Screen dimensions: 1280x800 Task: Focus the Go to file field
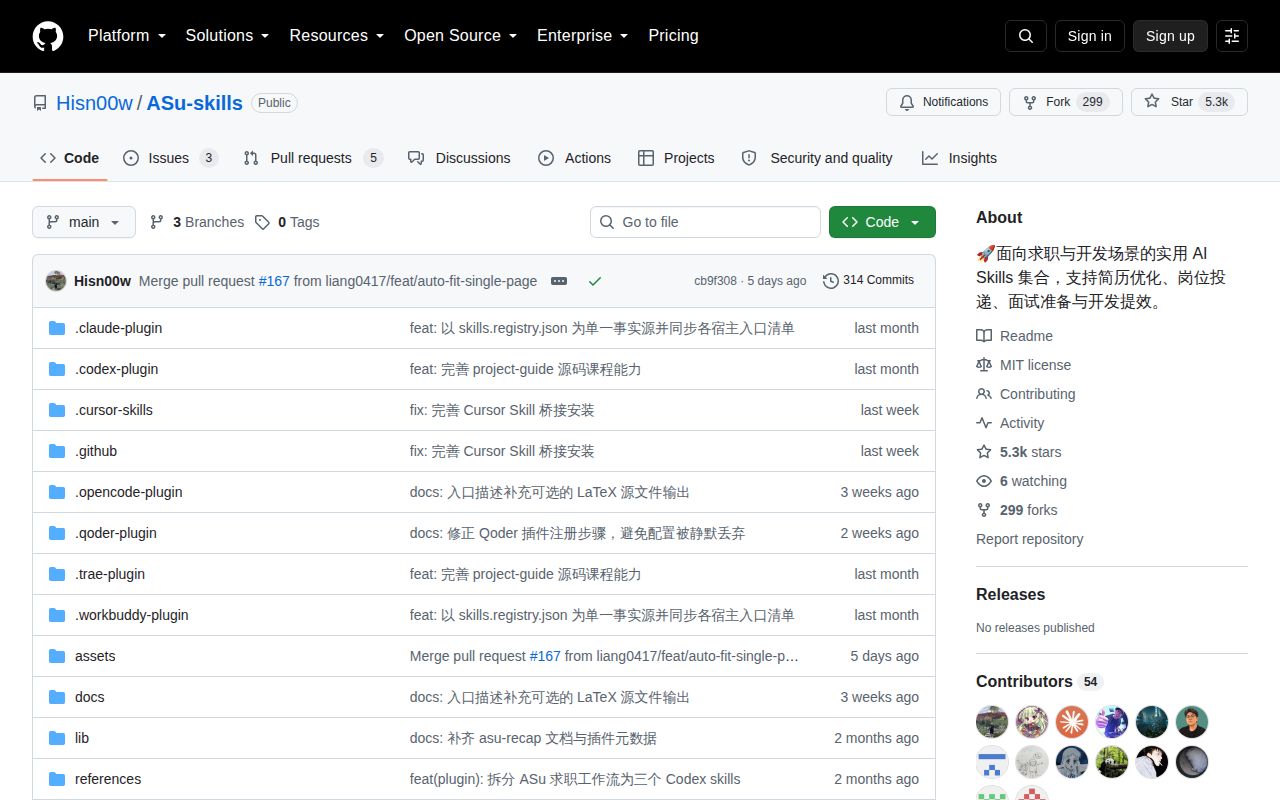click(705, 222)
